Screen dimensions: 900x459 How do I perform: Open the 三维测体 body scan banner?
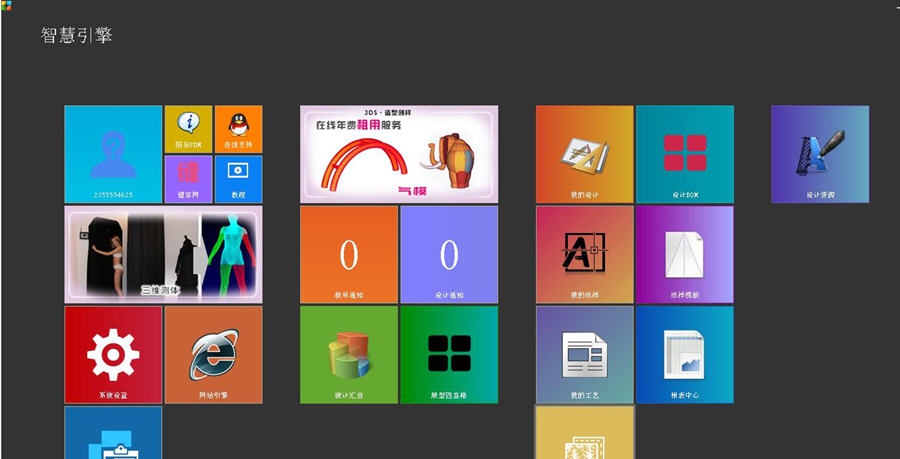[x=164, y=254]
